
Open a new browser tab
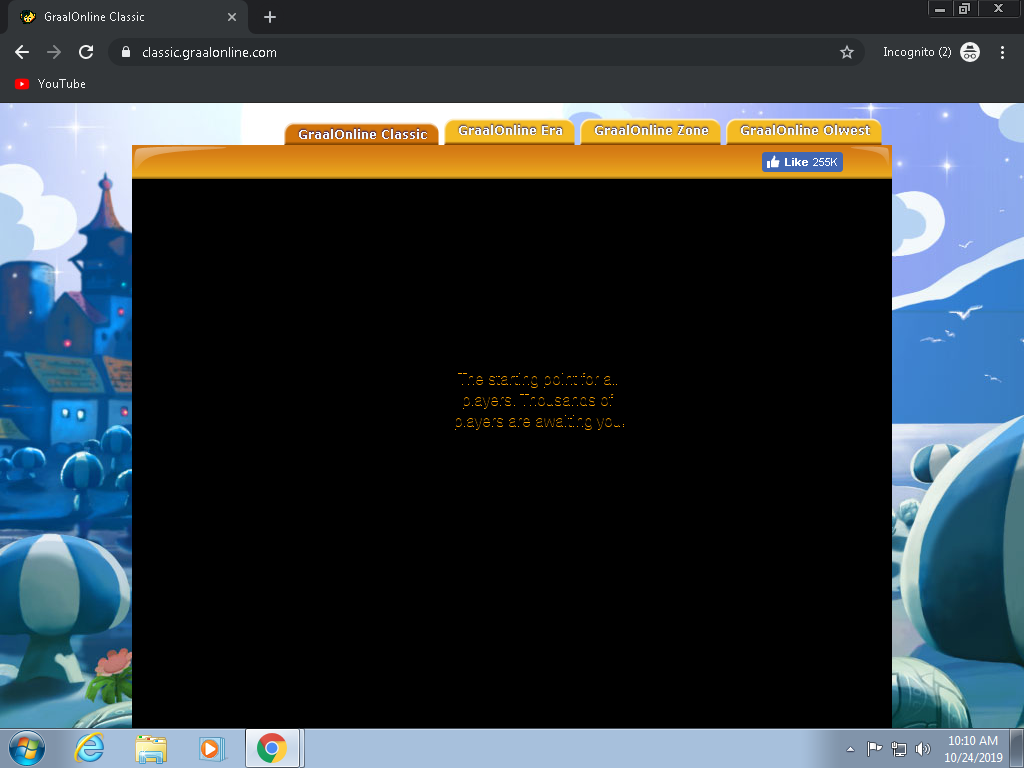(270, 17)
